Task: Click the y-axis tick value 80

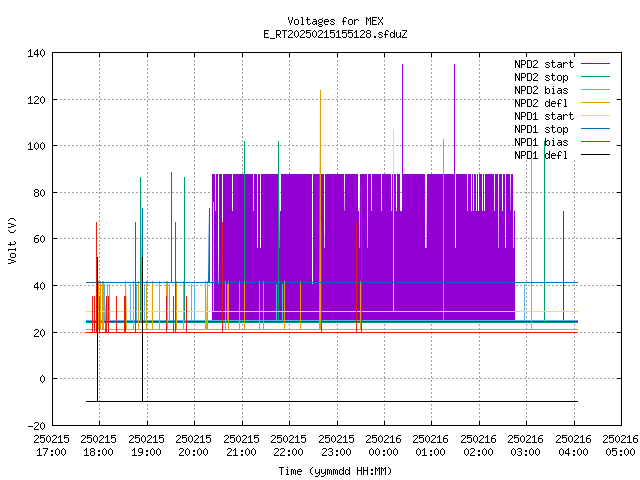Action: [x=39, y=193]
